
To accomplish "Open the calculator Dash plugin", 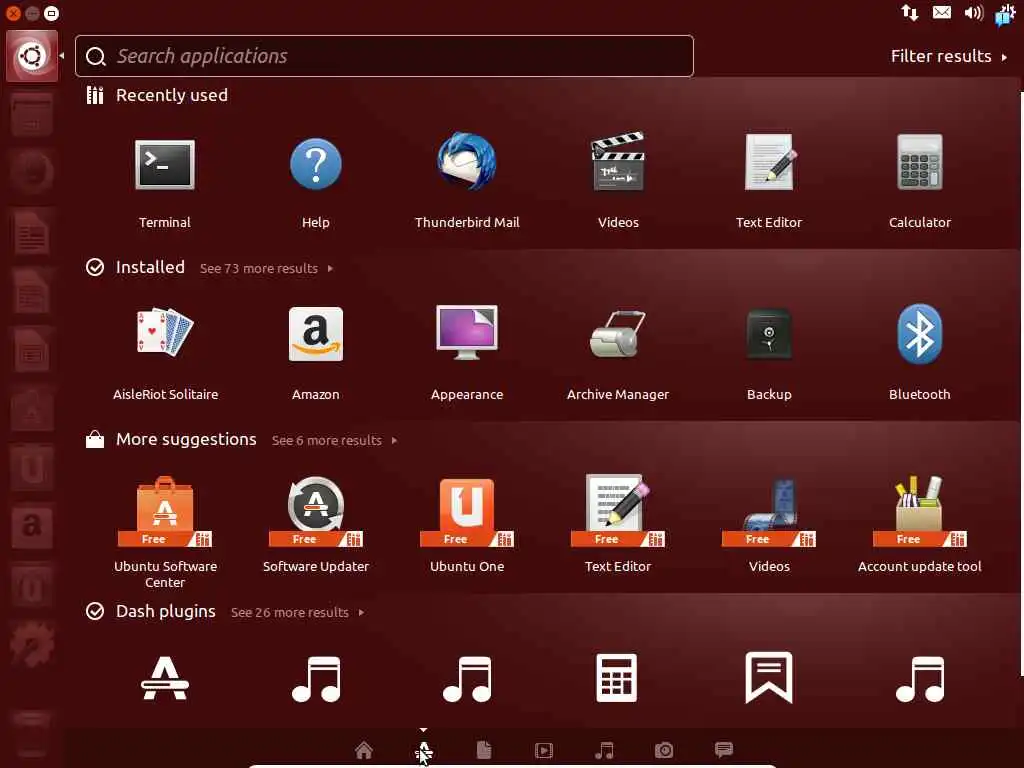I will (617, 678).
